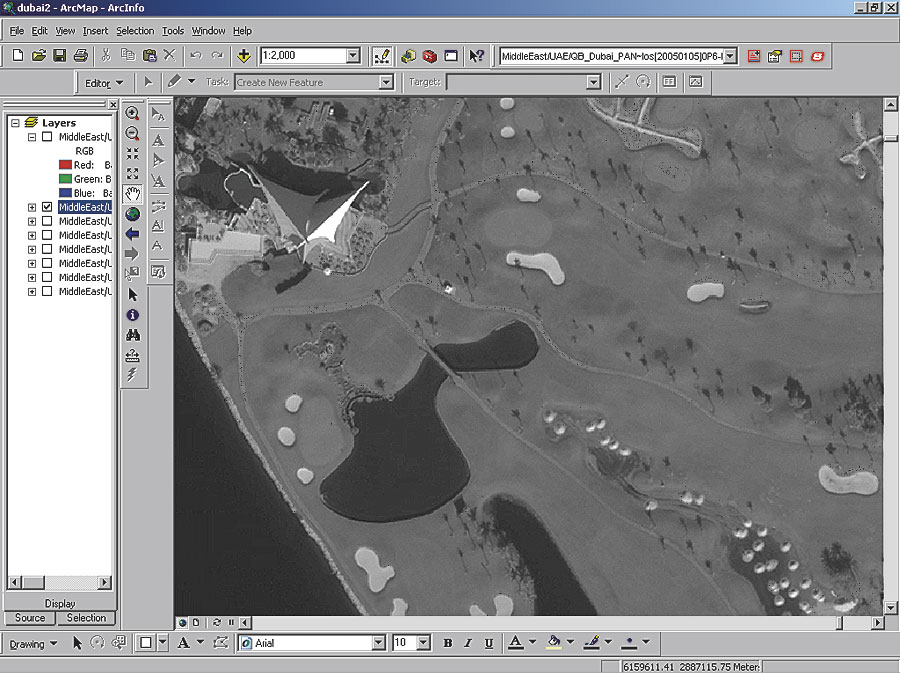Click the Add Data button
The height and width of the screenshot is (674, 900).
pos(243,56)
